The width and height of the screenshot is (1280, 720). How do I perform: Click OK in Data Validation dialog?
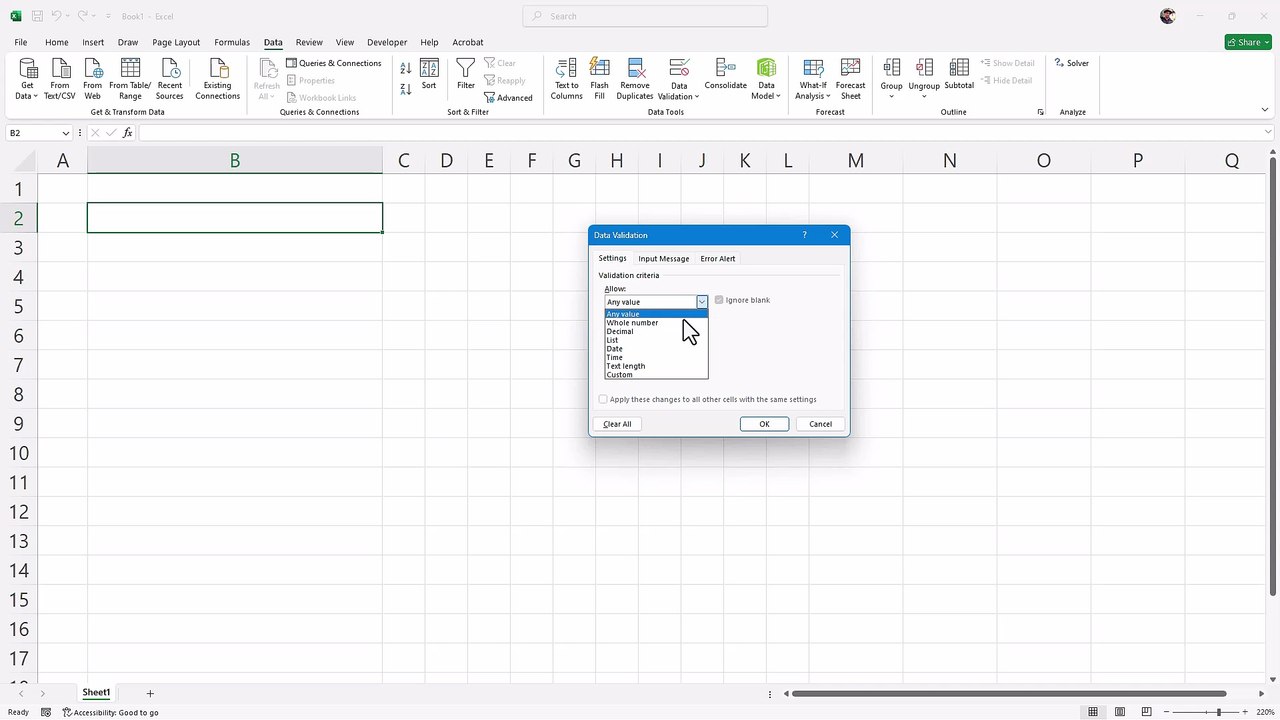pyautogui.click(x=764, y=424)
